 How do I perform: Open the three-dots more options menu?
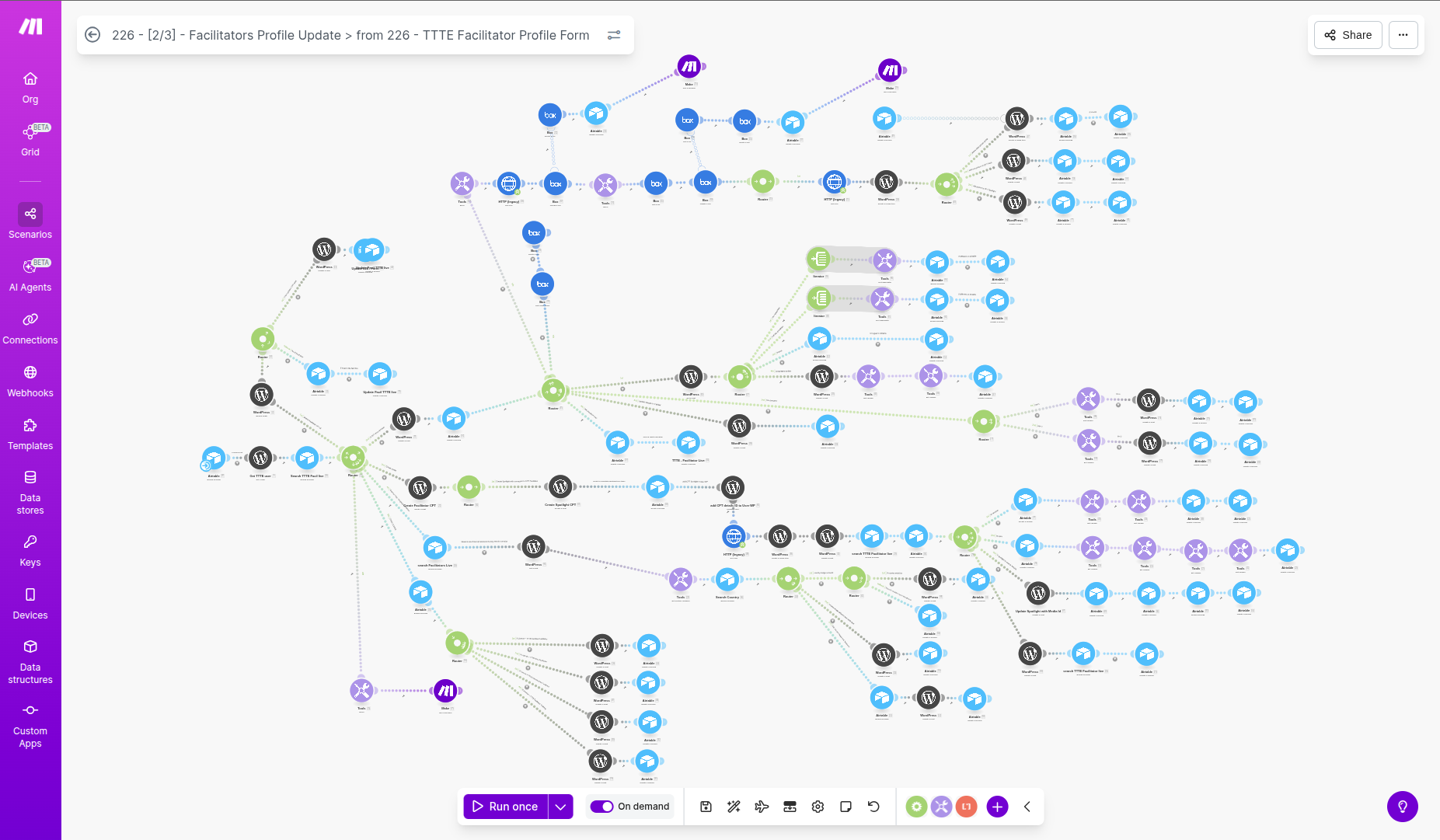coord(1403,35)
